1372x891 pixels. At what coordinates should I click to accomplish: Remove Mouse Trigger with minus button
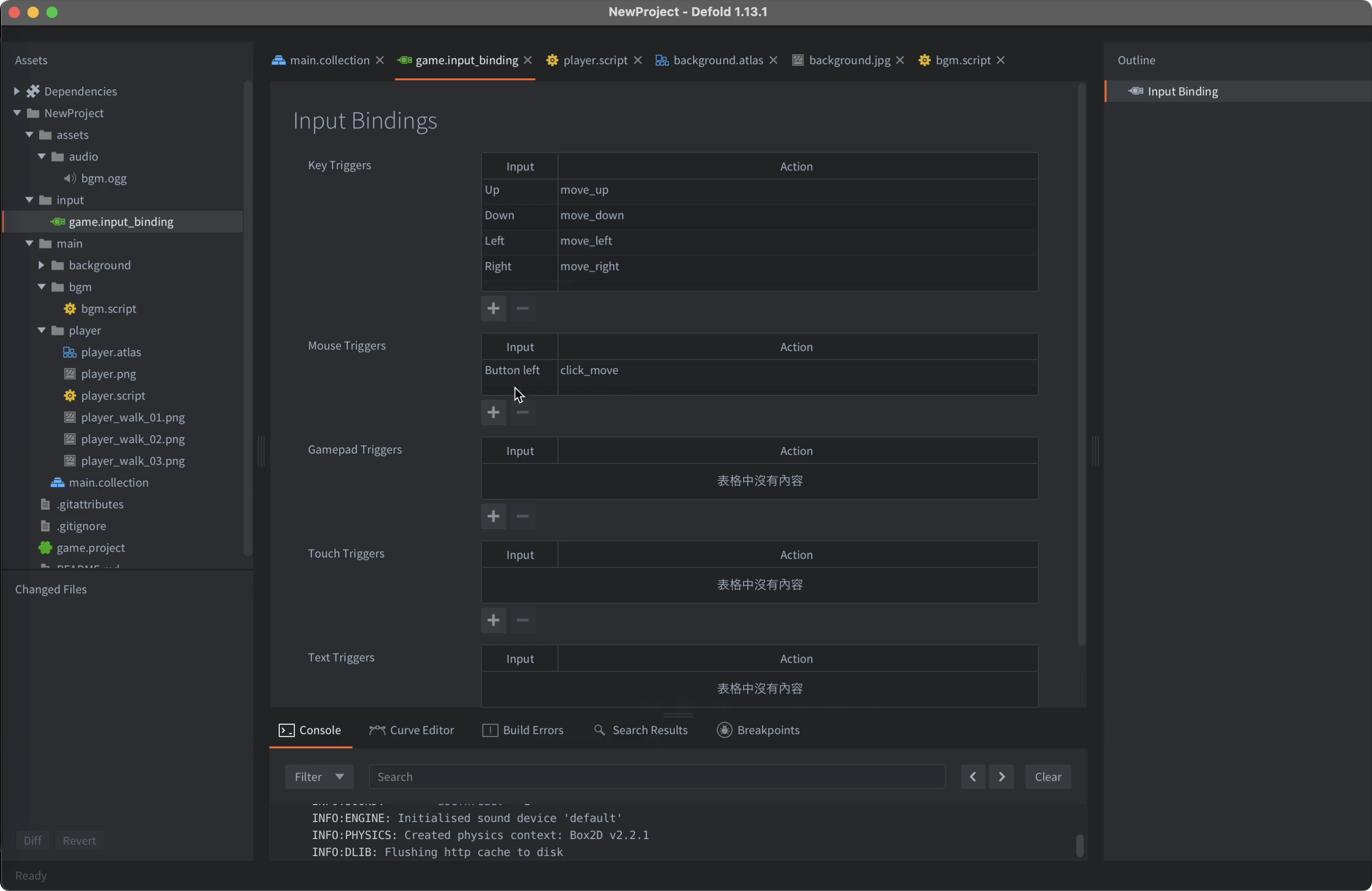point(523,412)
